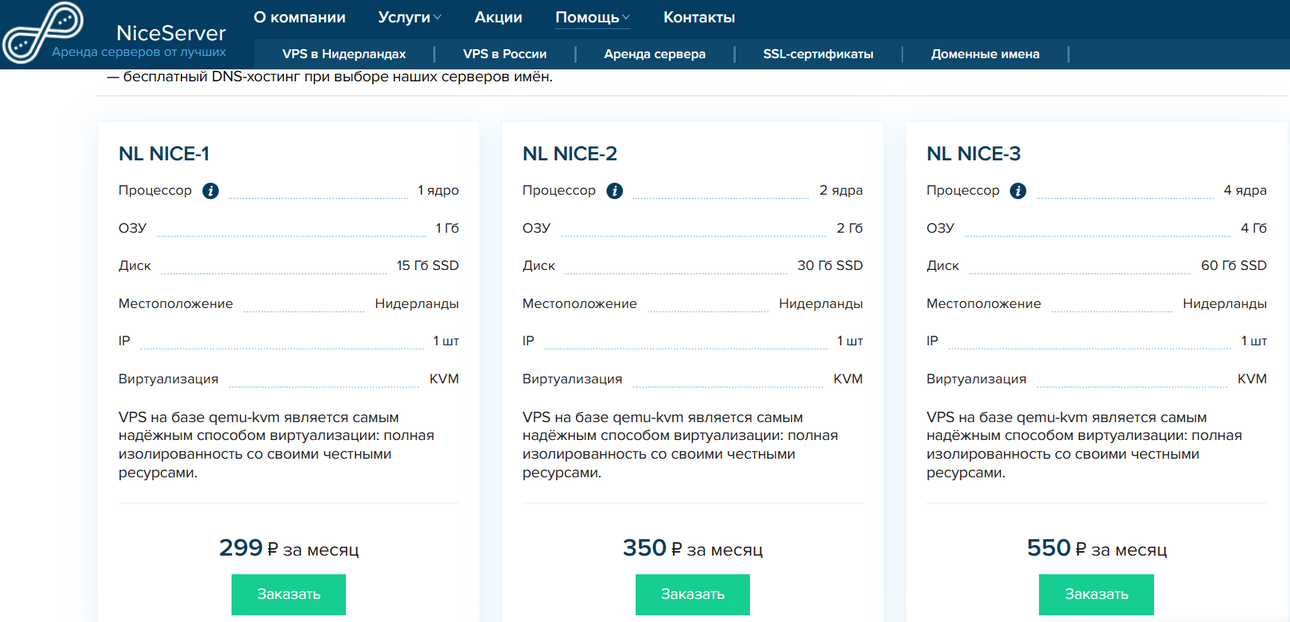This screenshot has width=1290, height=622.
Task: Click the processor info icon in NL NICE-2
Action: pyautogui.click(x=614, y=191)
